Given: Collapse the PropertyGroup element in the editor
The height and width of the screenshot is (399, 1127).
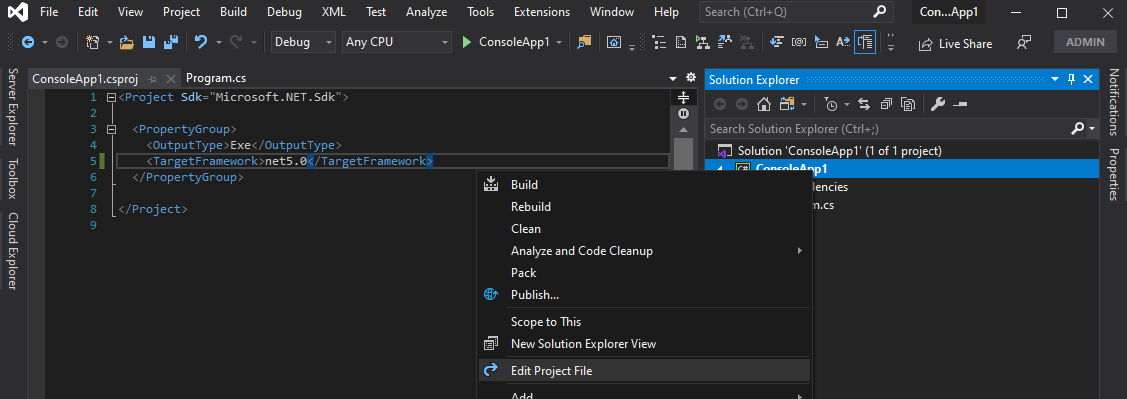Looking at the screenshot, I should point(111,129).
